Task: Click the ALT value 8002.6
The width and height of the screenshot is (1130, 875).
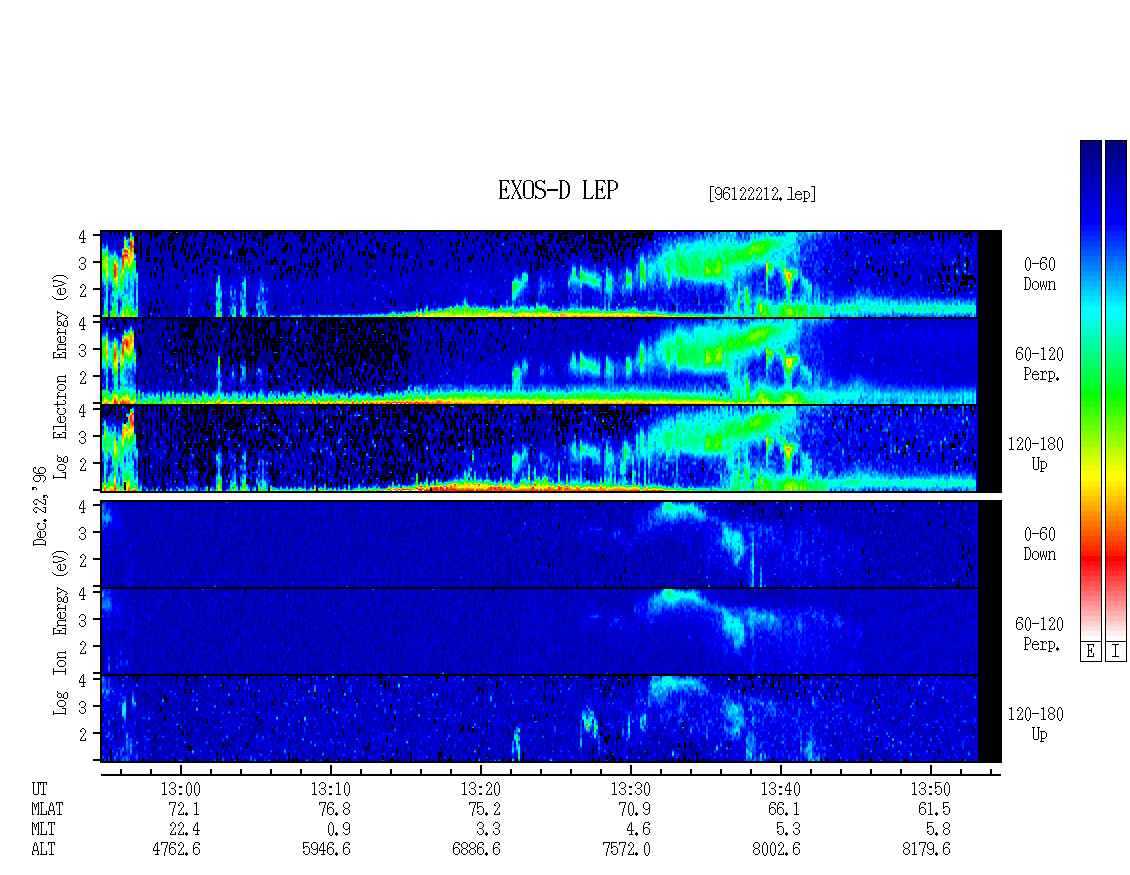Action: pos(776,850)
